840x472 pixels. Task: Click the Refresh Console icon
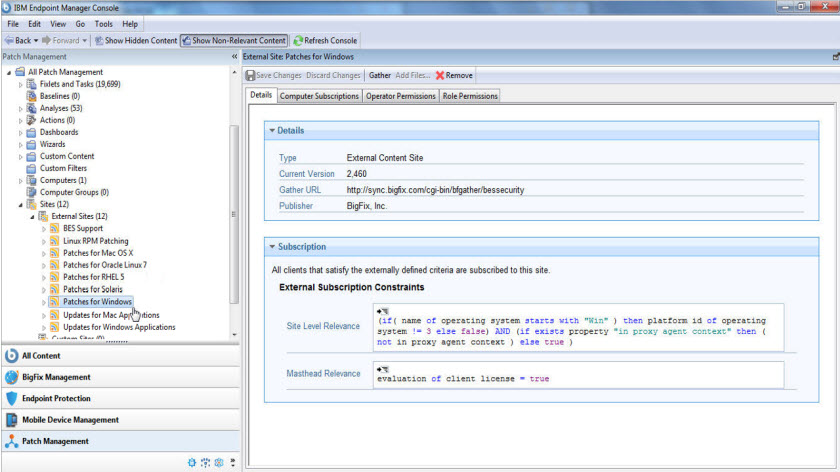click(298, 41)
